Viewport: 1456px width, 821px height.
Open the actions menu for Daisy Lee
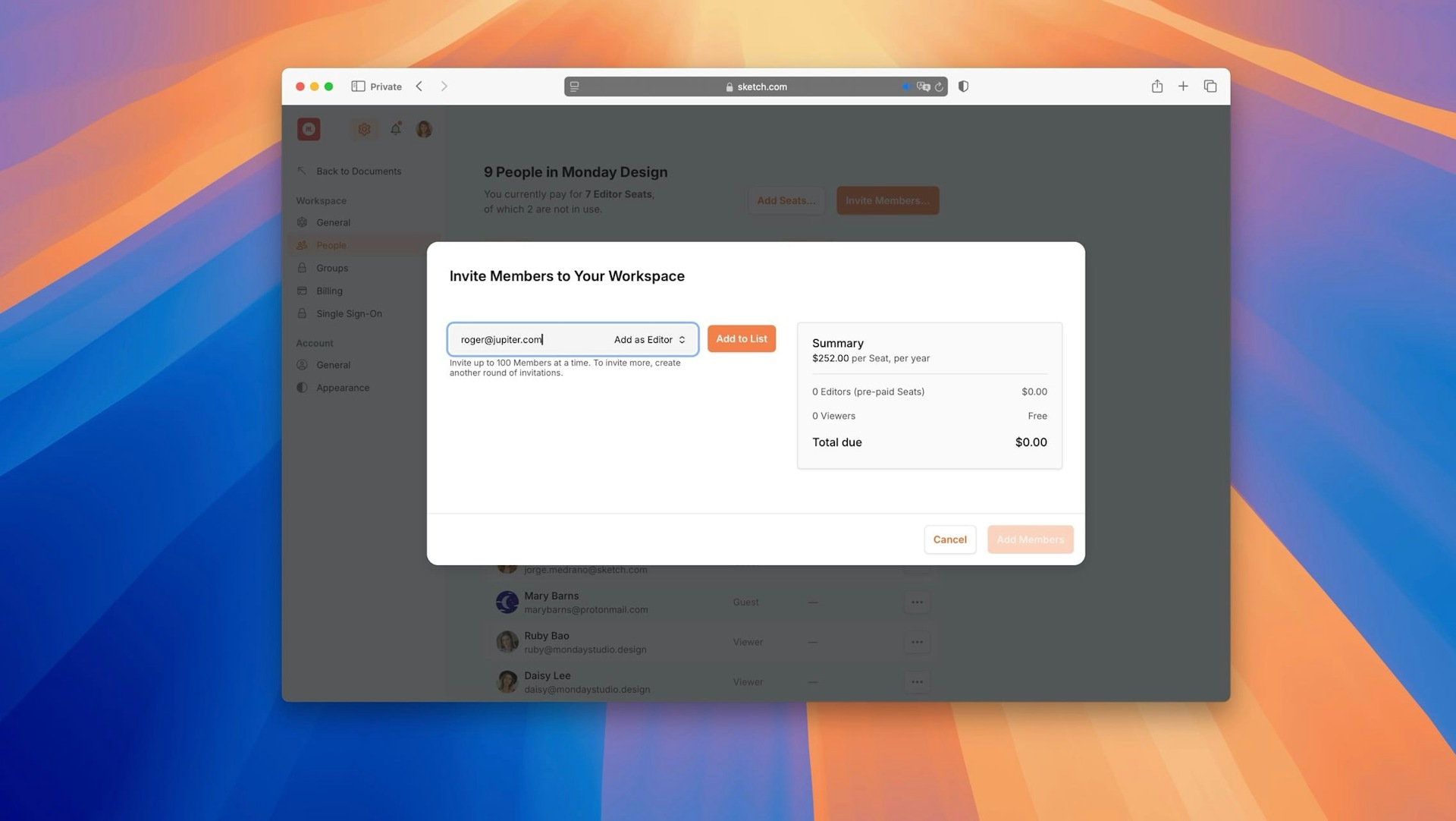917,681
